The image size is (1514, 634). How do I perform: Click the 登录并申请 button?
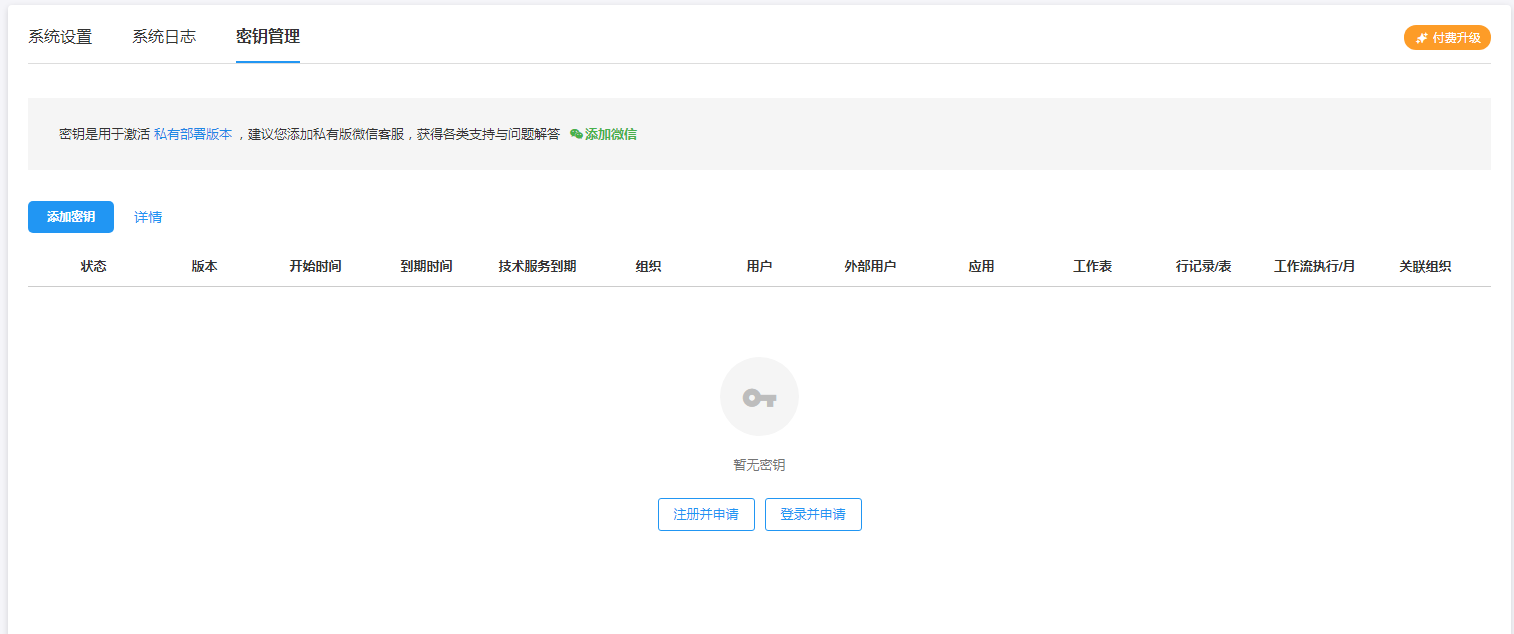(x=813, y=515)
